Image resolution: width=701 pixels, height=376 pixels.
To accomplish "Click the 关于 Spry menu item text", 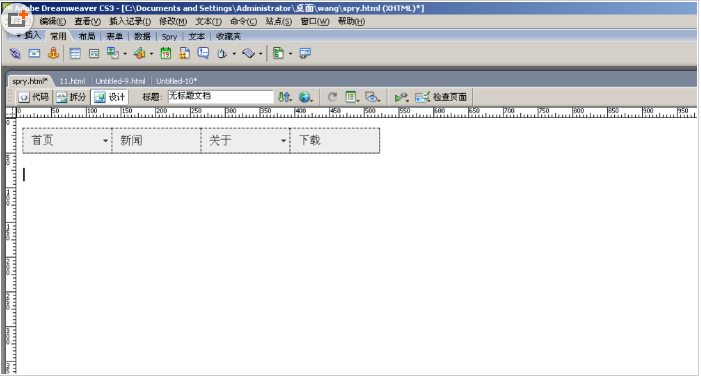I will 220,140.
